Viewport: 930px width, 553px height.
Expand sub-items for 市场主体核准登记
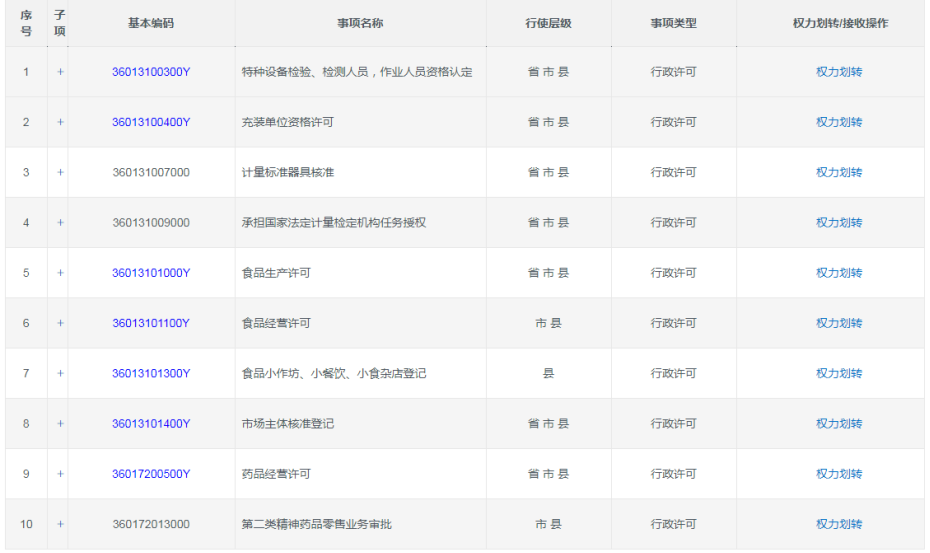pyautogui.click(x=60, y=424)
